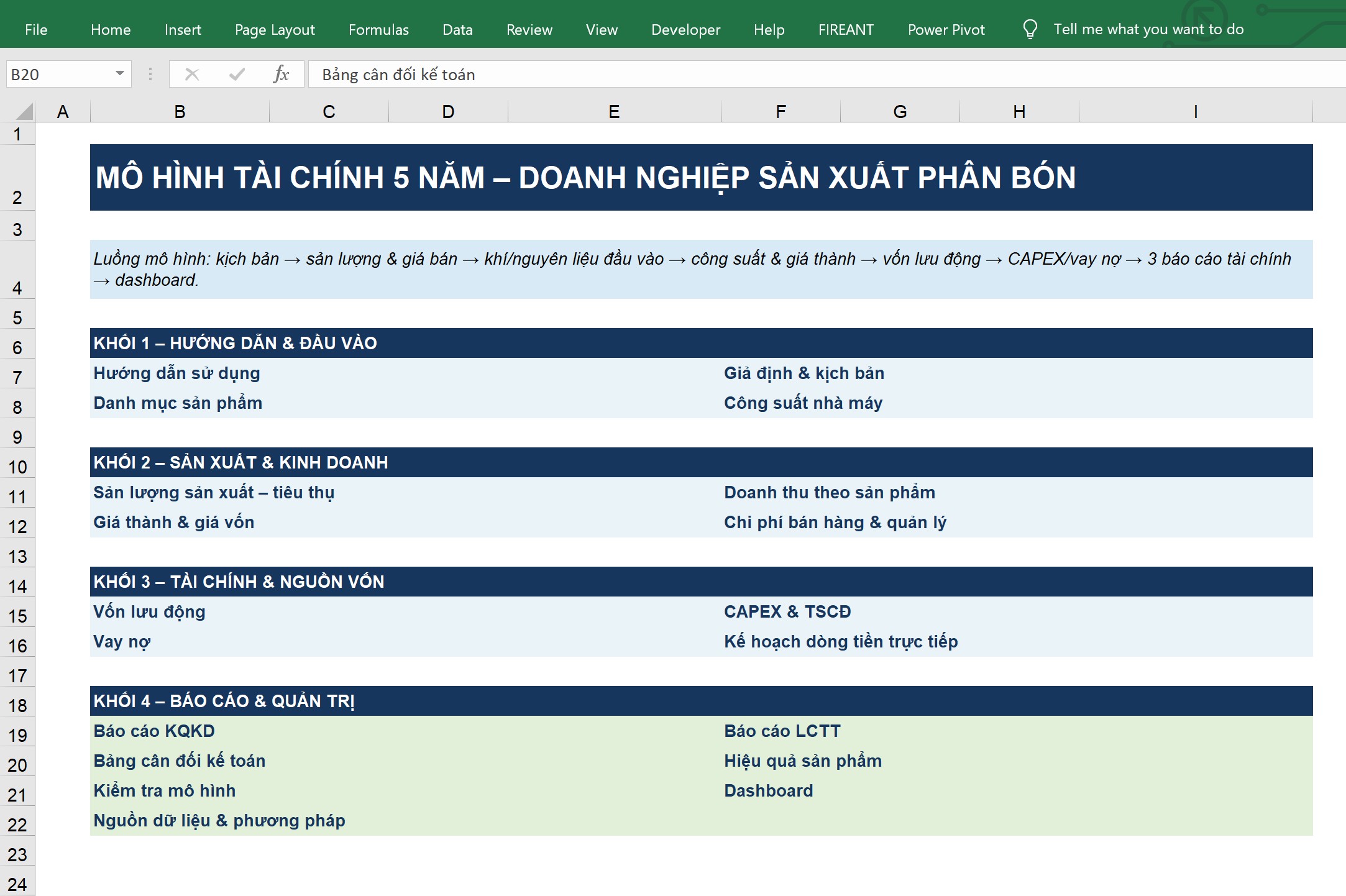Open the Danh mục sản phẩm link
The height and width of the screenshot is (896, 1346).
tap(178, 403)
